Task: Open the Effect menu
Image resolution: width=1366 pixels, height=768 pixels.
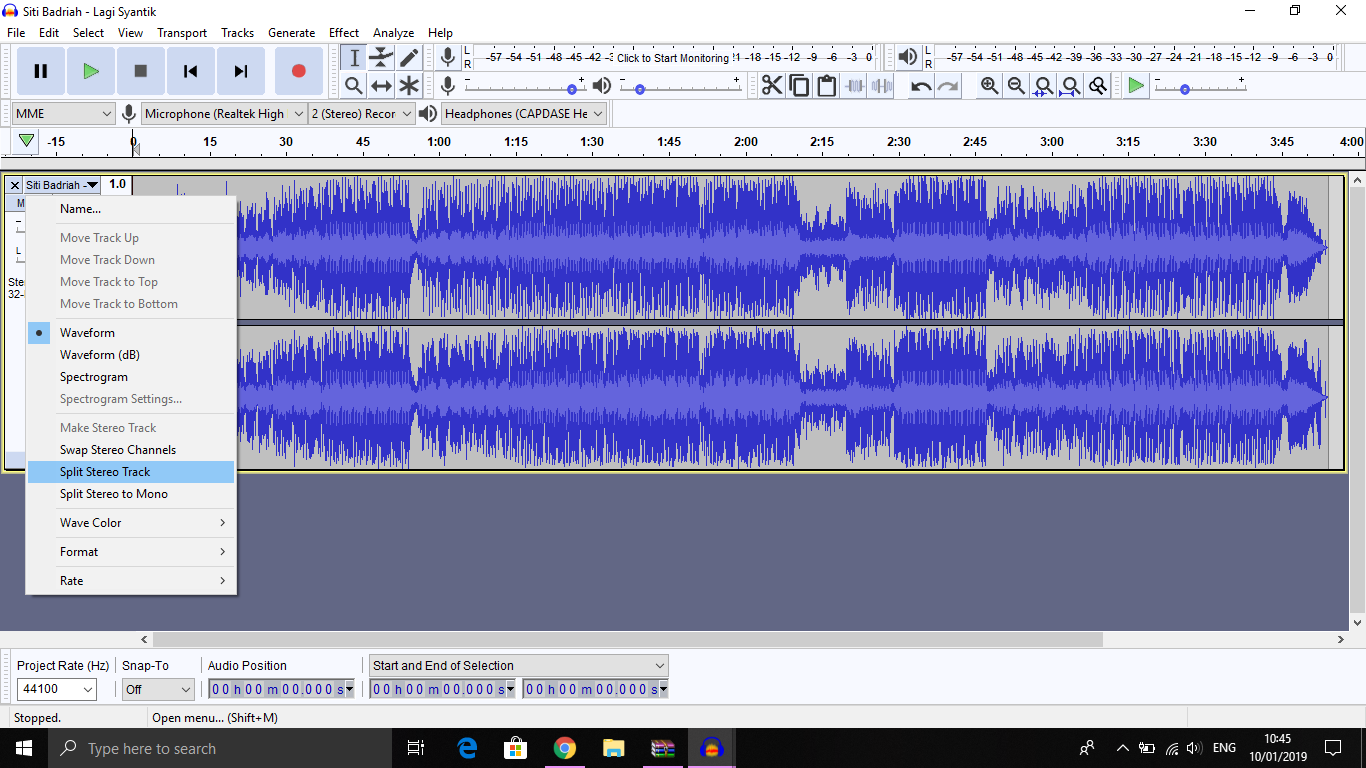Action: click(344, 33)
